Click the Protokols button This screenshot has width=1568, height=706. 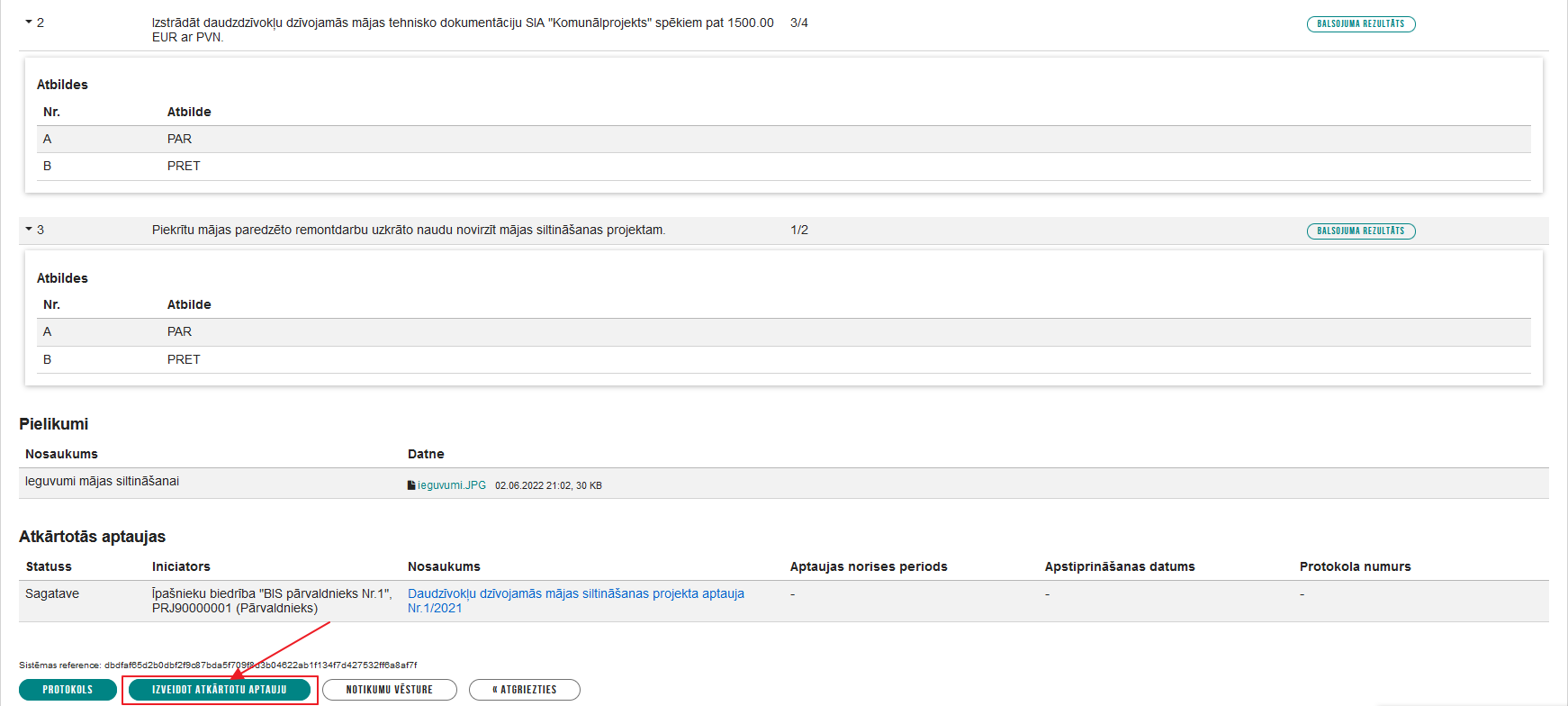point(68,690)
